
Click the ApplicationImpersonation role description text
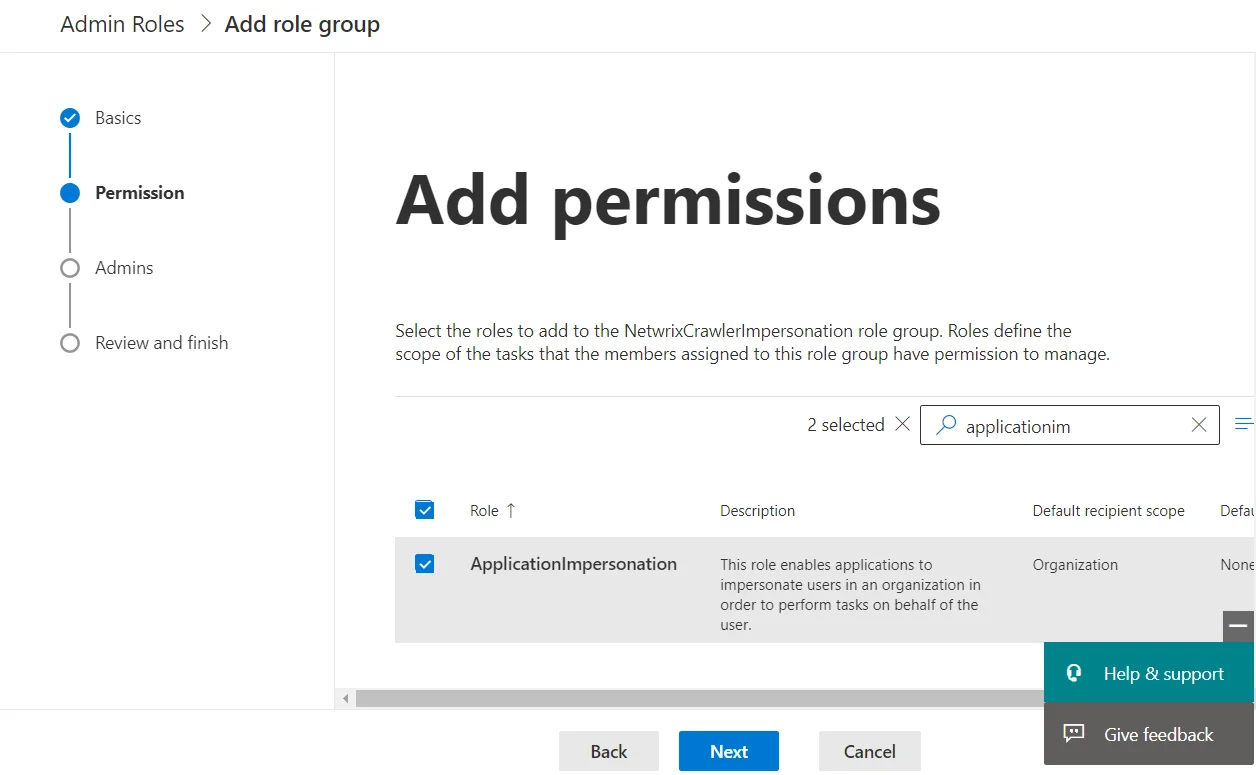850,595
